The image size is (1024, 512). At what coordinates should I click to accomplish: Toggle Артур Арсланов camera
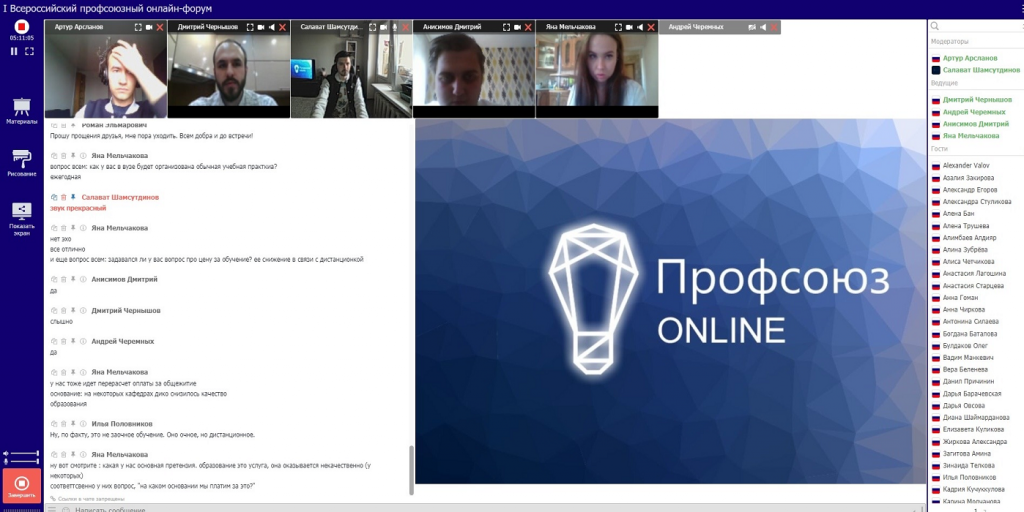[x=149, y=27]
